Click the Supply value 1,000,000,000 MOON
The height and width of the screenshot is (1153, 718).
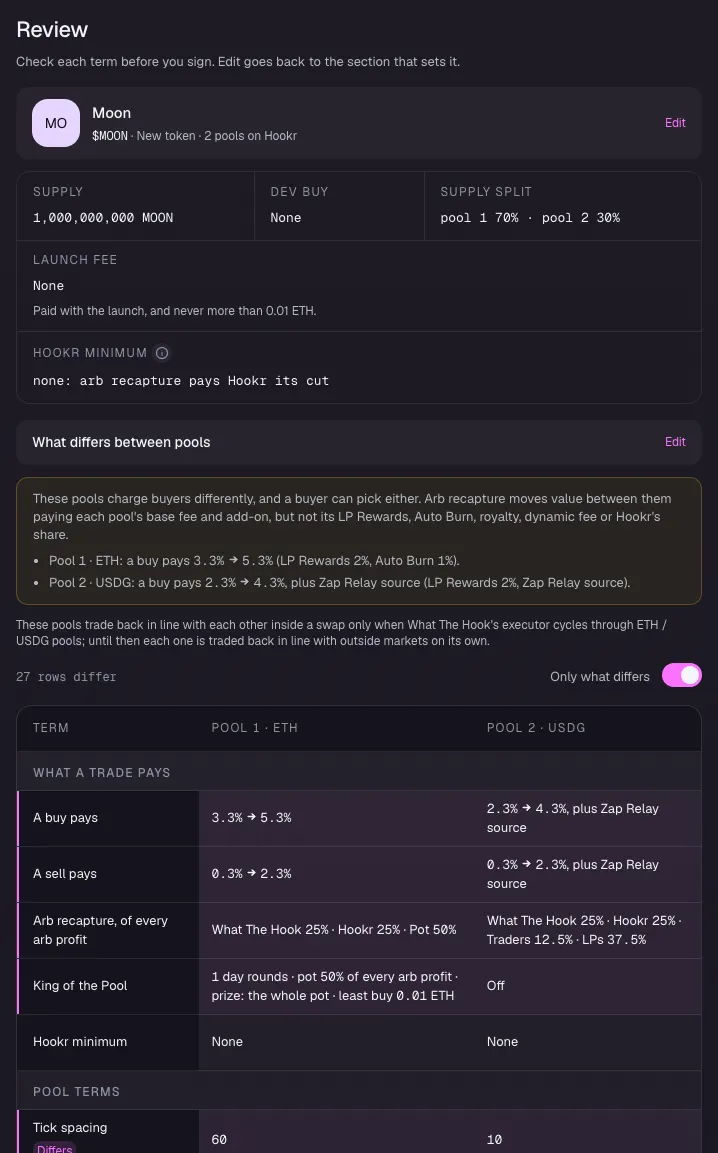coord(103,218)
